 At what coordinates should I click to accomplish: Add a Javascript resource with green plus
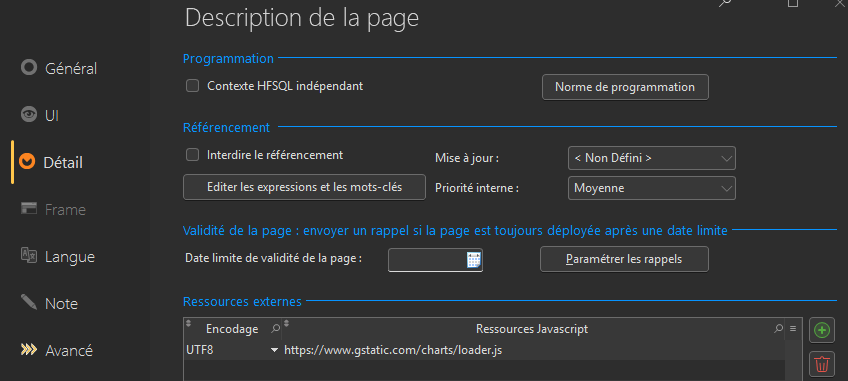pos(822,330)
